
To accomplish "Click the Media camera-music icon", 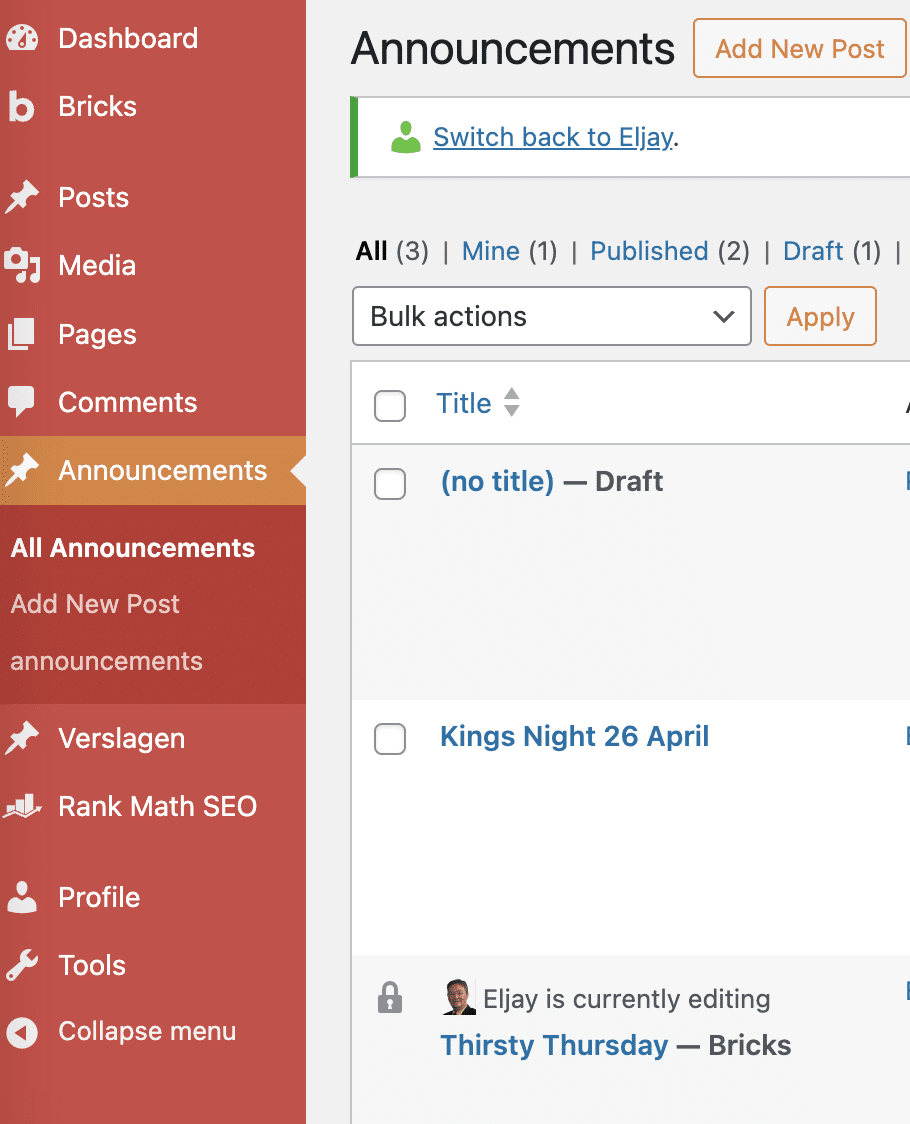I will [22, 265].
